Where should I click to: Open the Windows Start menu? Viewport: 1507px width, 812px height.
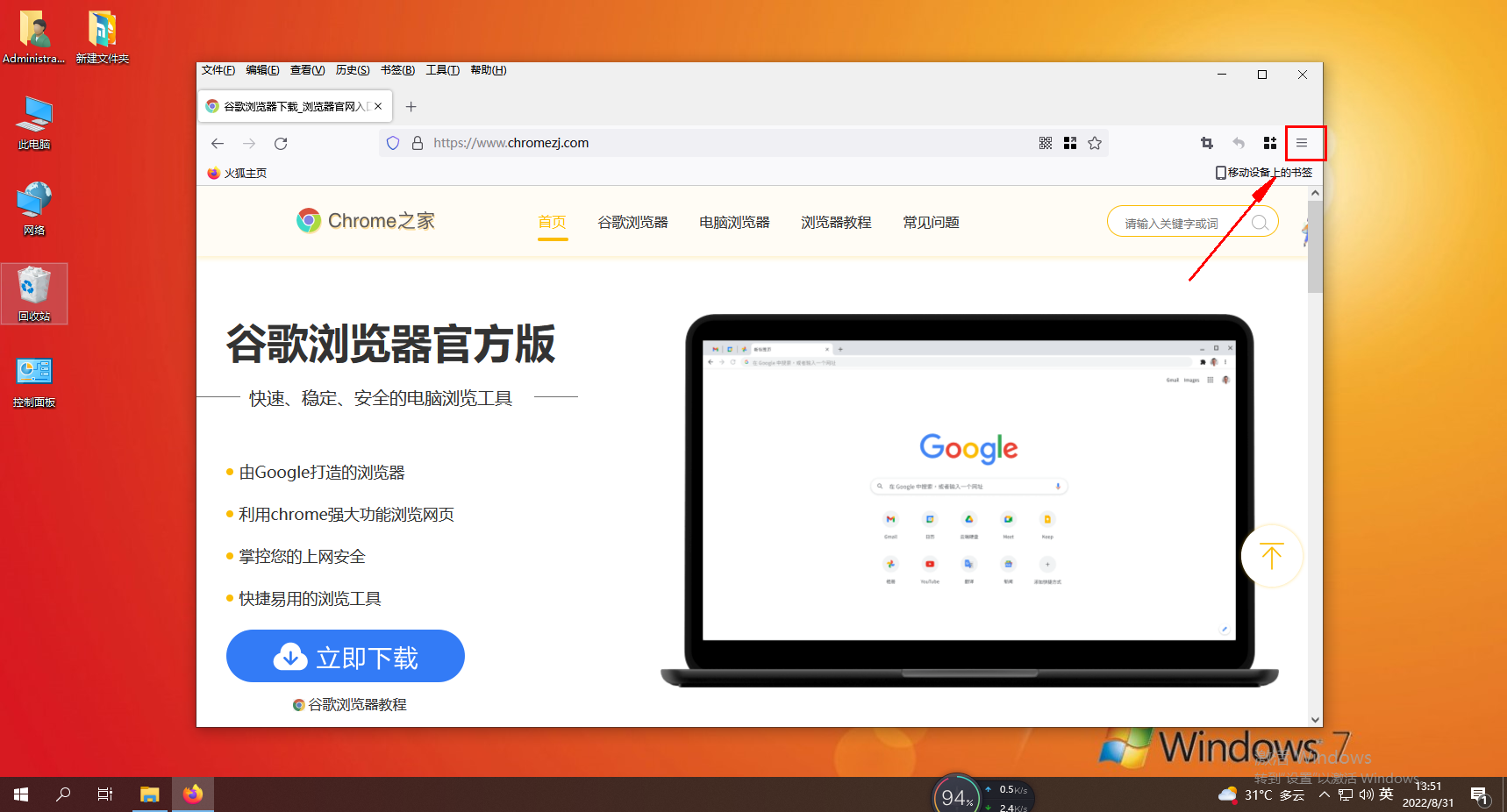point(21,794)
